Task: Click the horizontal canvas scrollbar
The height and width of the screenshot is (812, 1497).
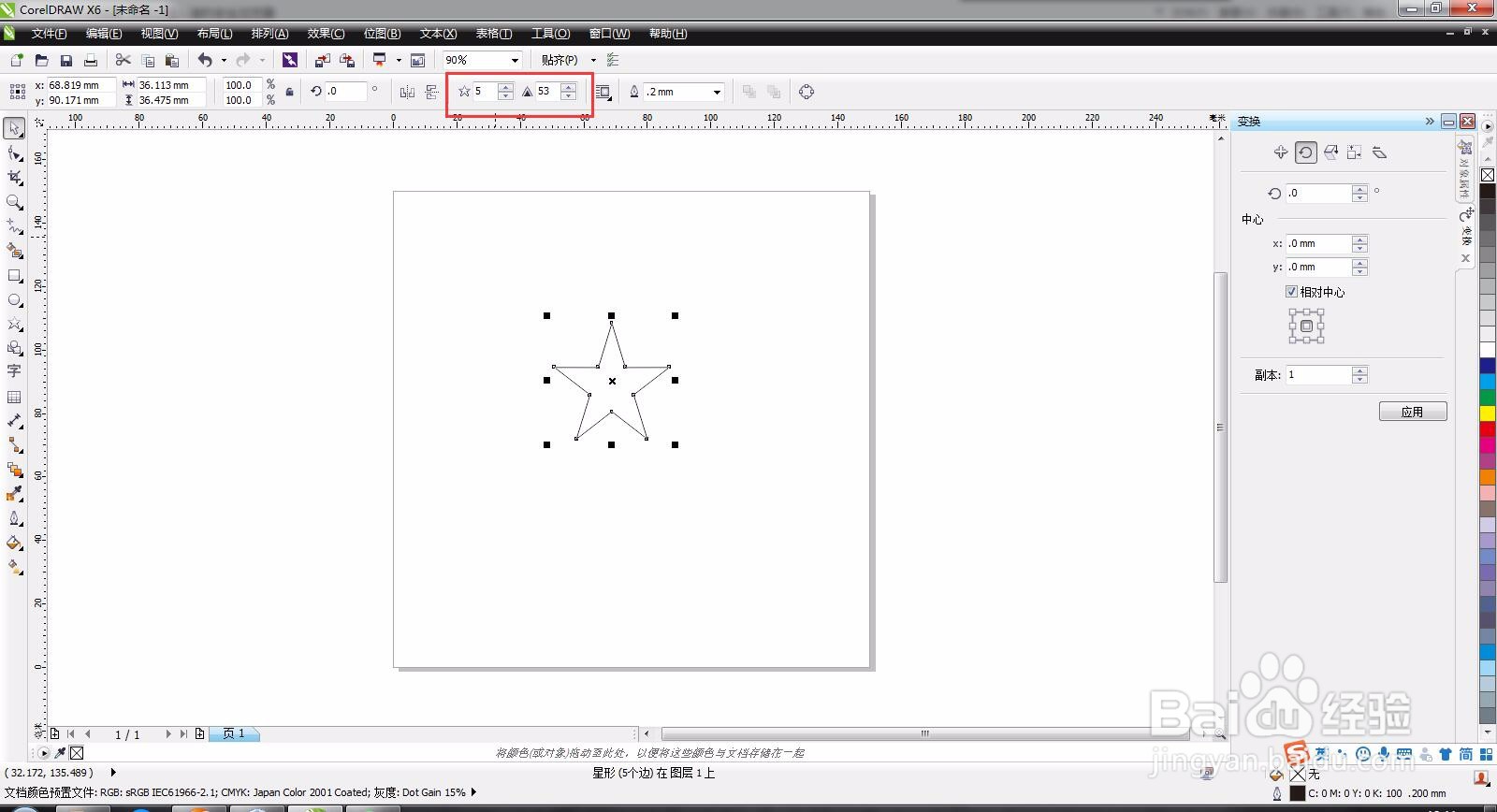Action: click(924, 734)
